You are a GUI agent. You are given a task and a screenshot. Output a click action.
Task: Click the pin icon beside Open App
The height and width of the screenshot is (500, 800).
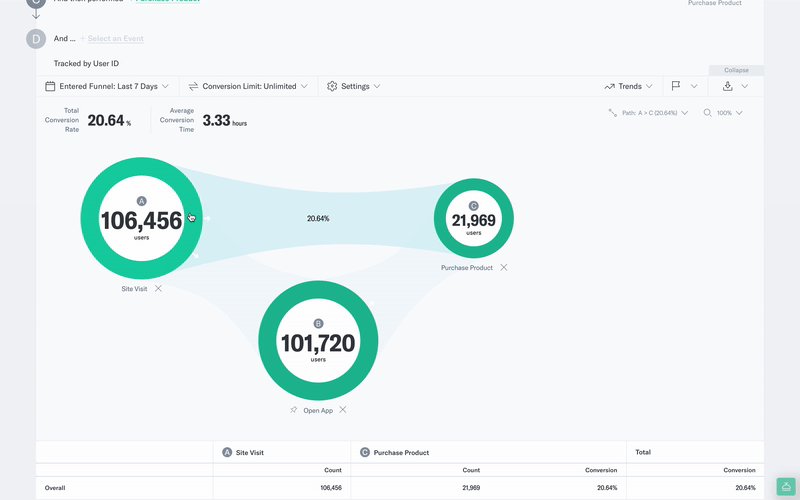point(293,410)
